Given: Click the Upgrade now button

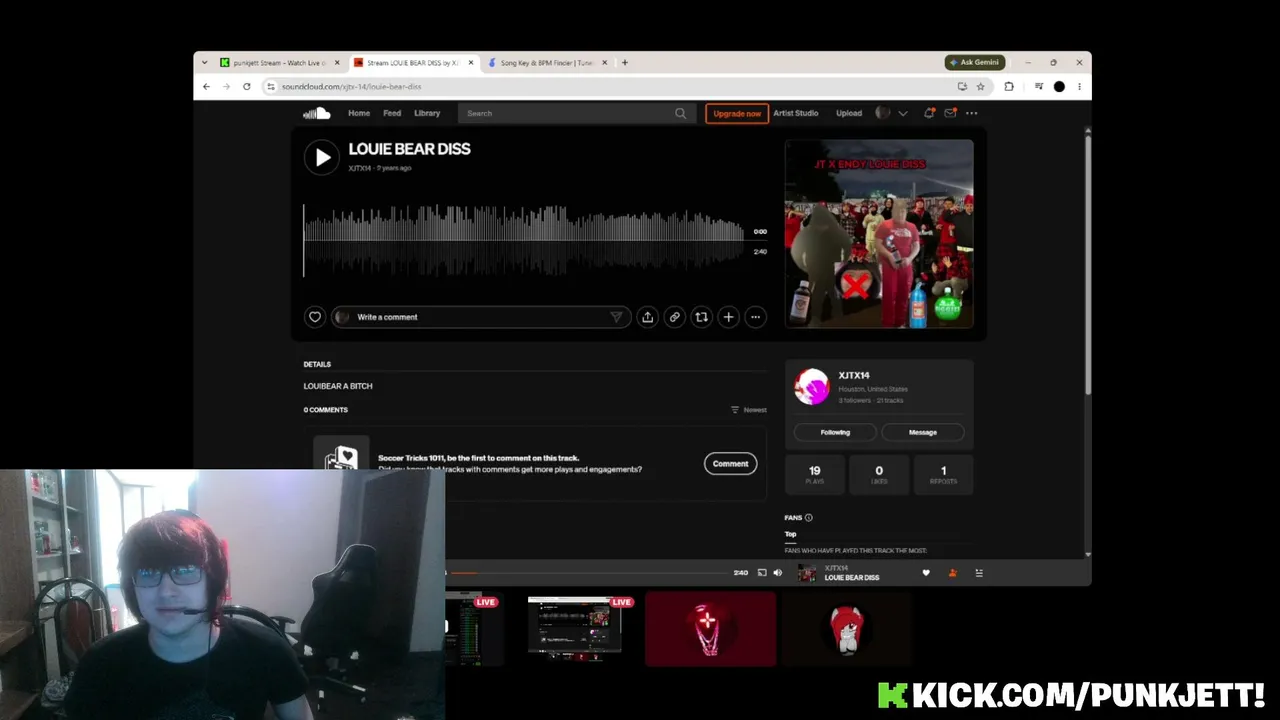Looking at the screenshot, I should point(737,113).
